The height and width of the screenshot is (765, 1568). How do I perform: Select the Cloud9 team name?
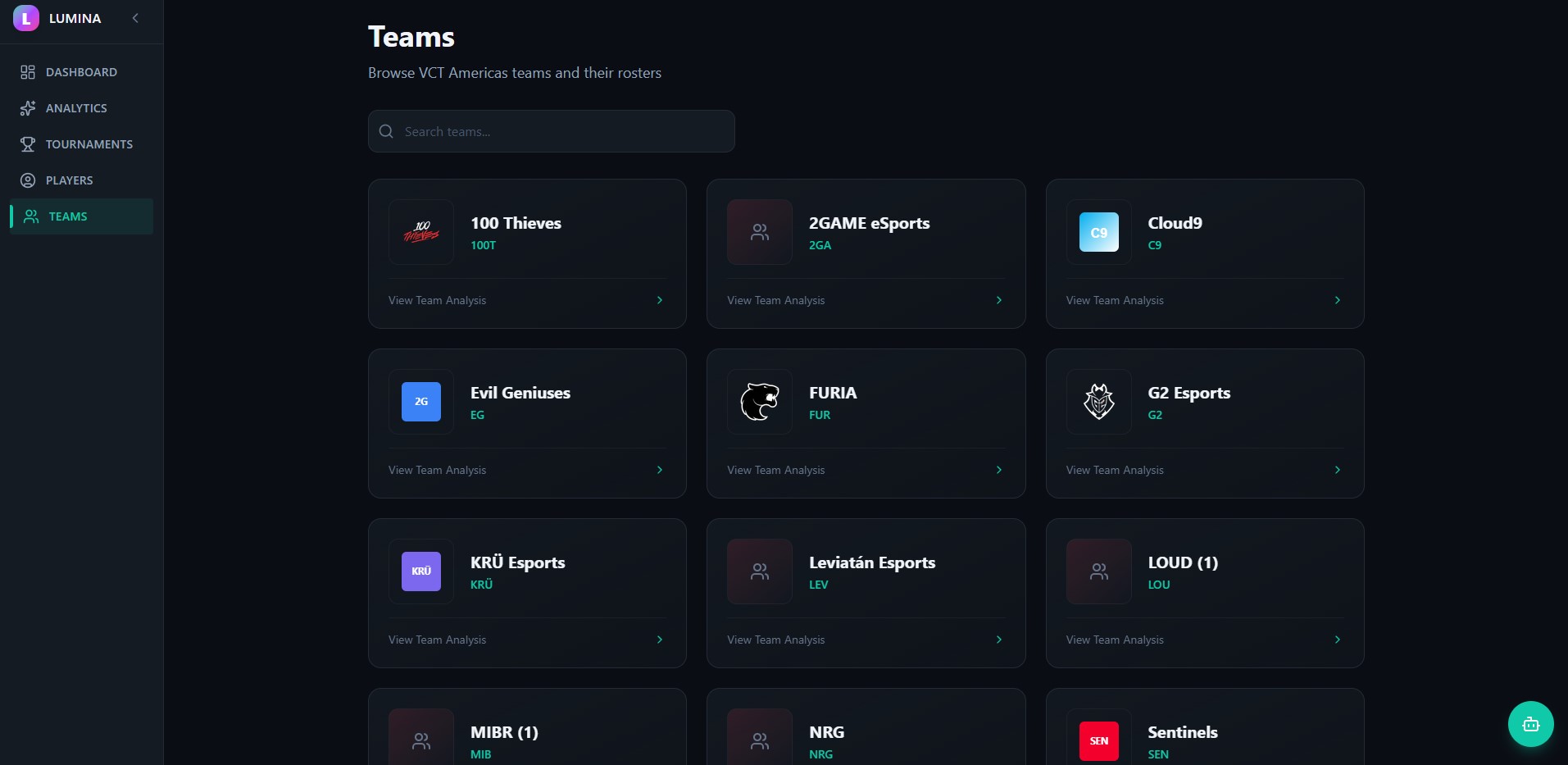pos(1175,223)
